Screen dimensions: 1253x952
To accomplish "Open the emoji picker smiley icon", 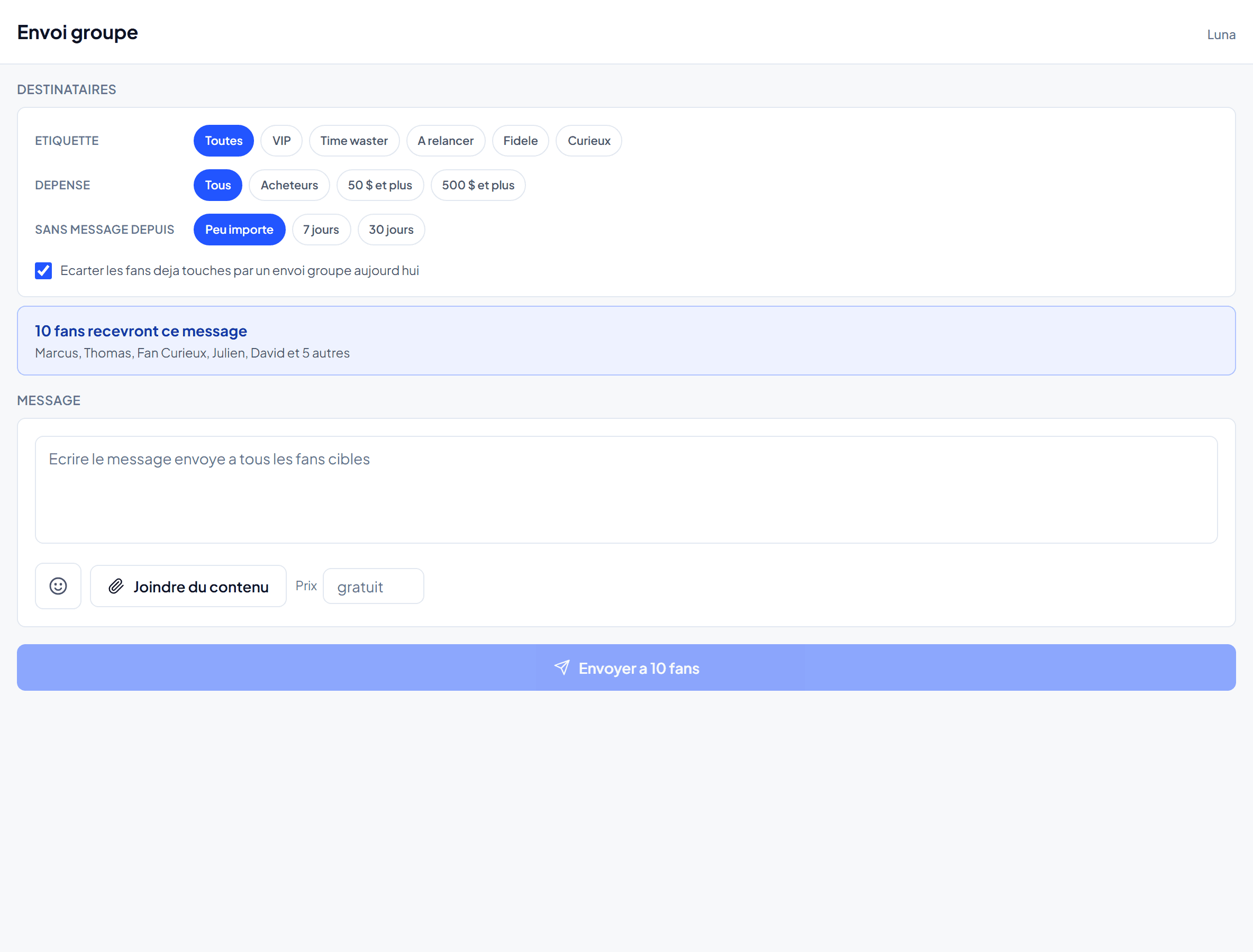I will [x=58, y=586].
